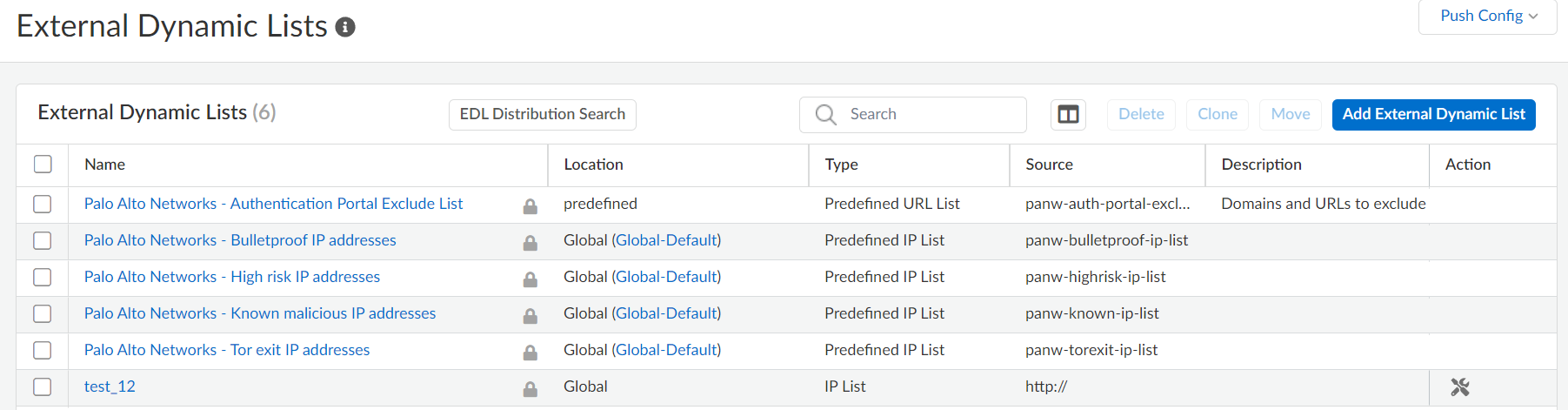Image resolution: width=1568 pixels, height=410 pixels.
Task: Check the box for Tor exit IP addresses
Action: pos(43,350)
